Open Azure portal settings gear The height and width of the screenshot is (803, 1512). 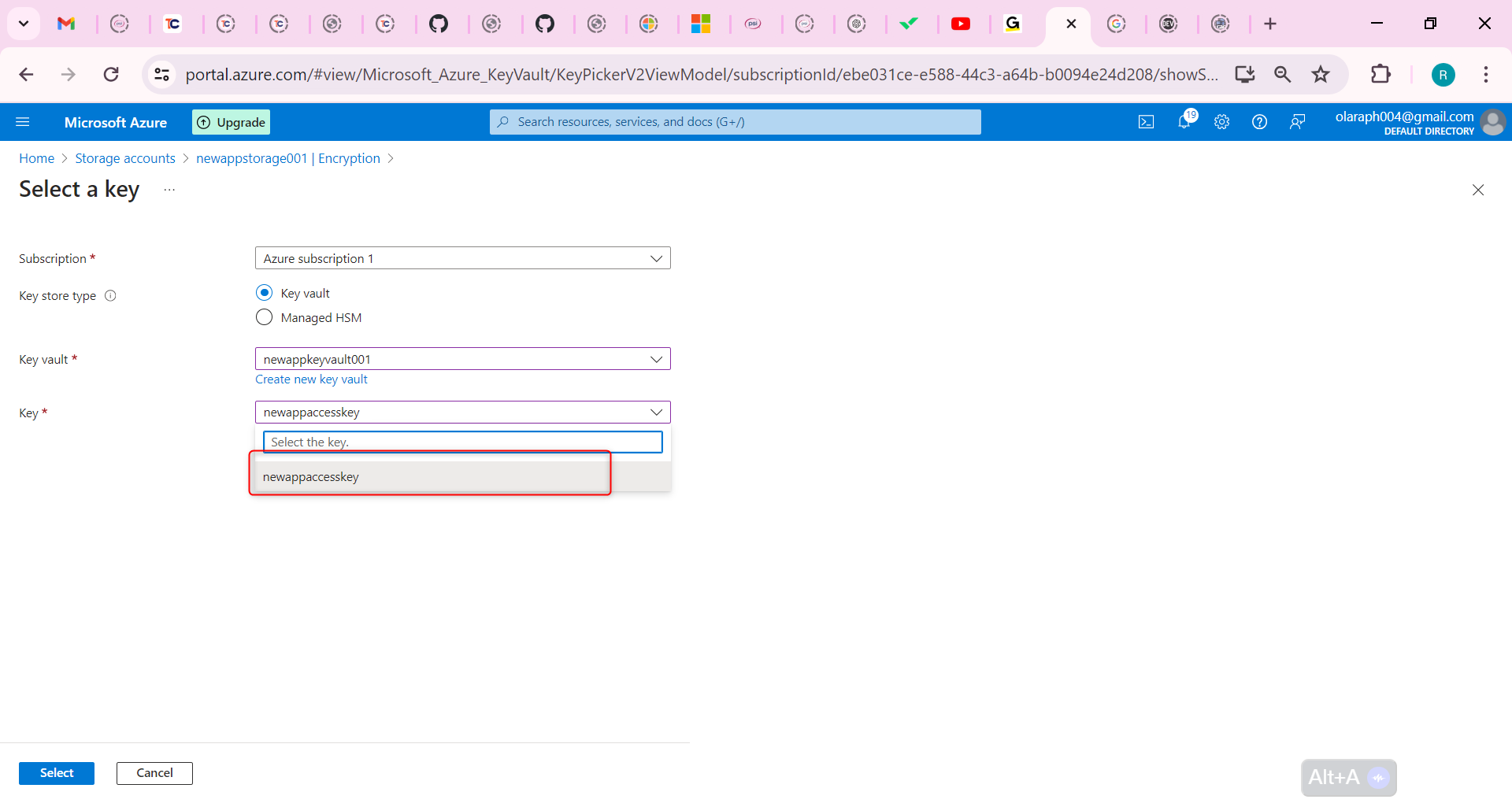click(1221, 122)
